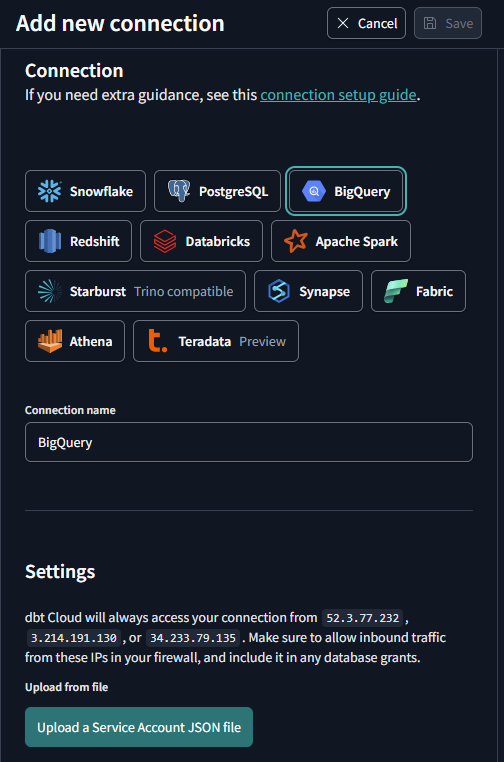Pick the Databricks stacked layers icon

pos(165,242)
